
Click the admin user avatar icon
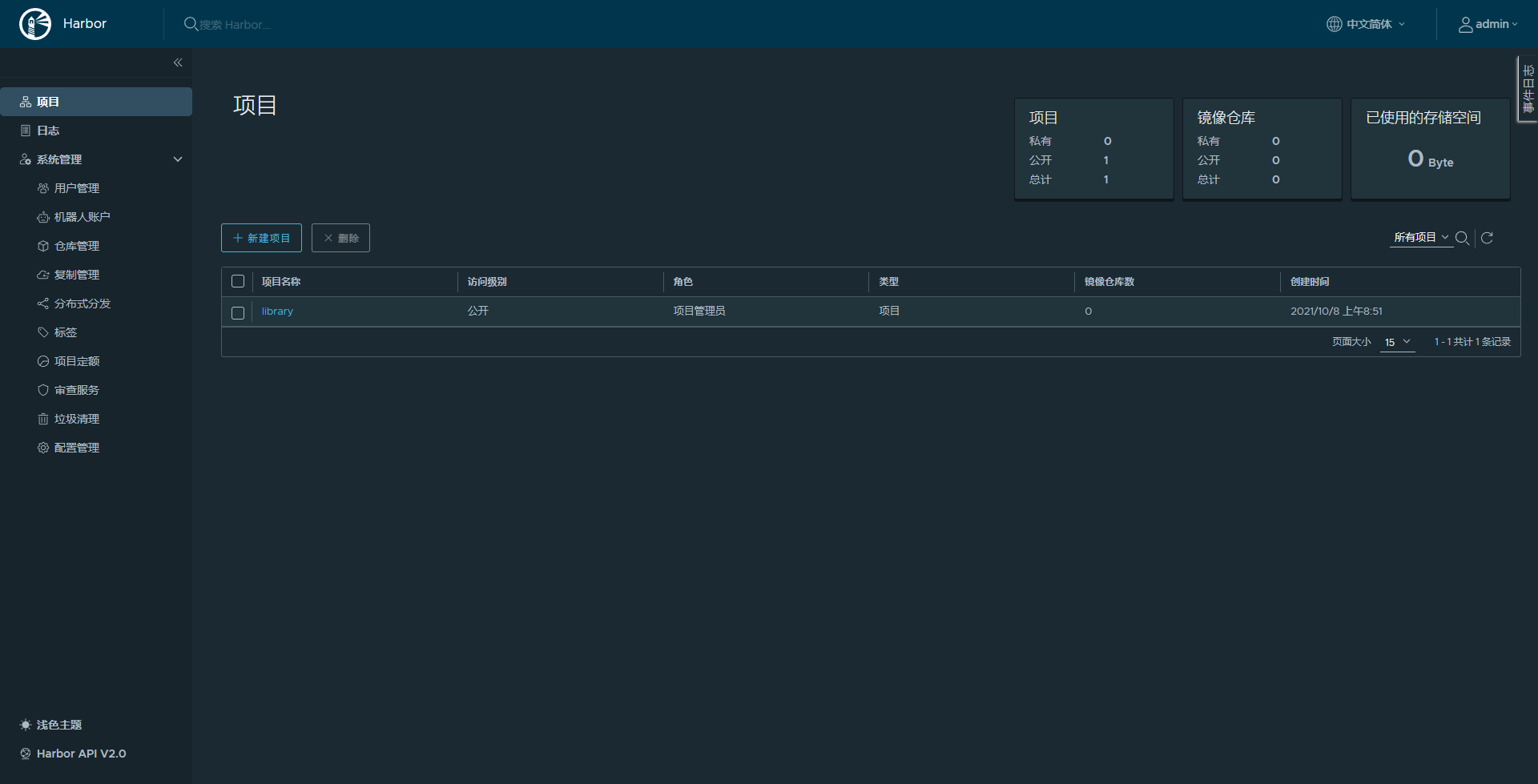click(x=1465, y=24)
